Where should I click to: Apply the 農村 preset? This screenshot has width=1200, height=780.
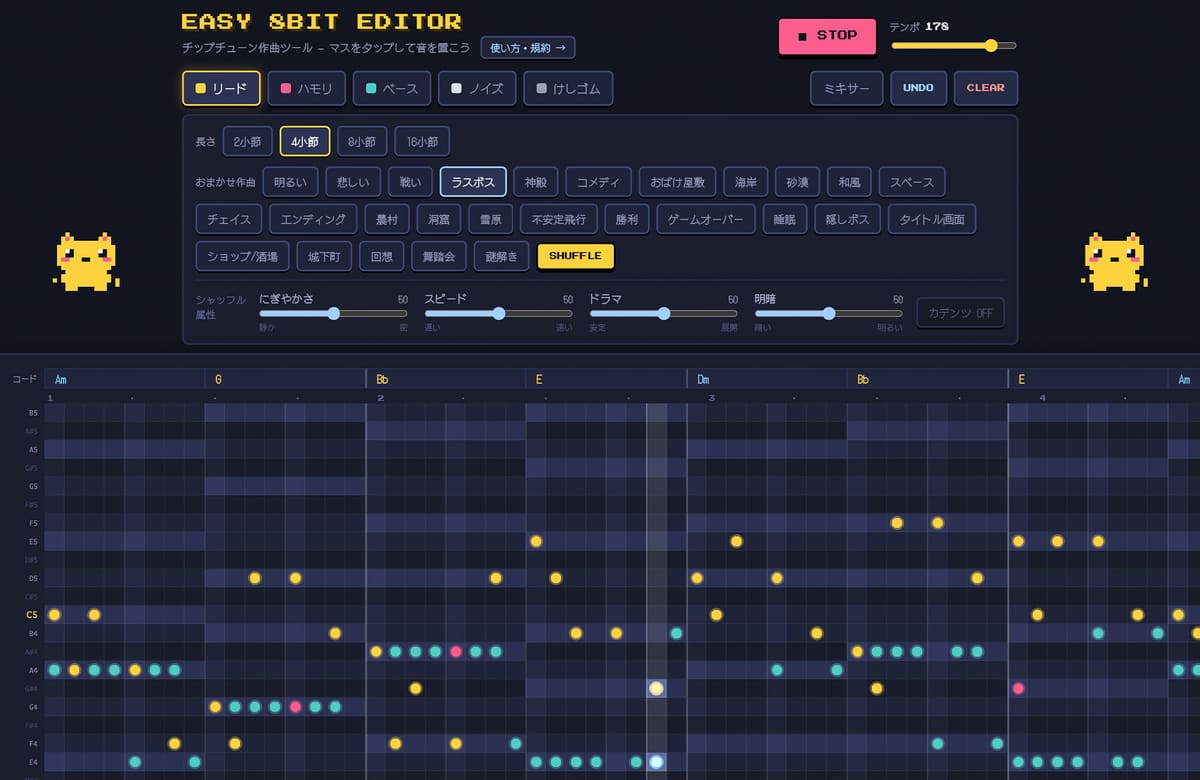pyautogui.click(x=386, y=219)
